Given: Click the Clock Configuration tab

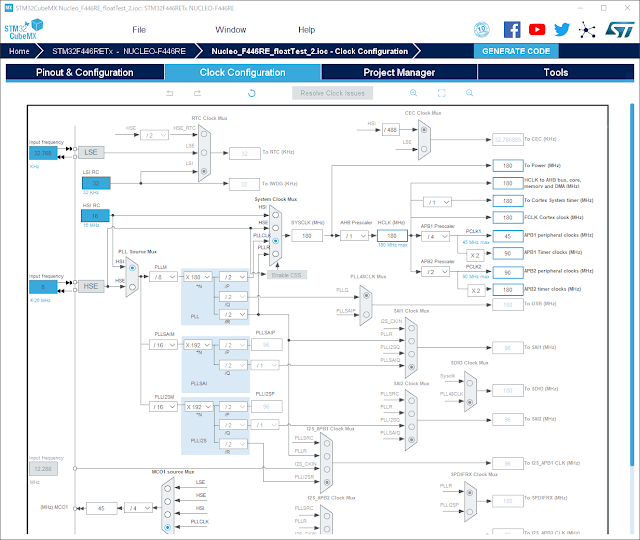Looking at the screenshot, I should (242, 72).
